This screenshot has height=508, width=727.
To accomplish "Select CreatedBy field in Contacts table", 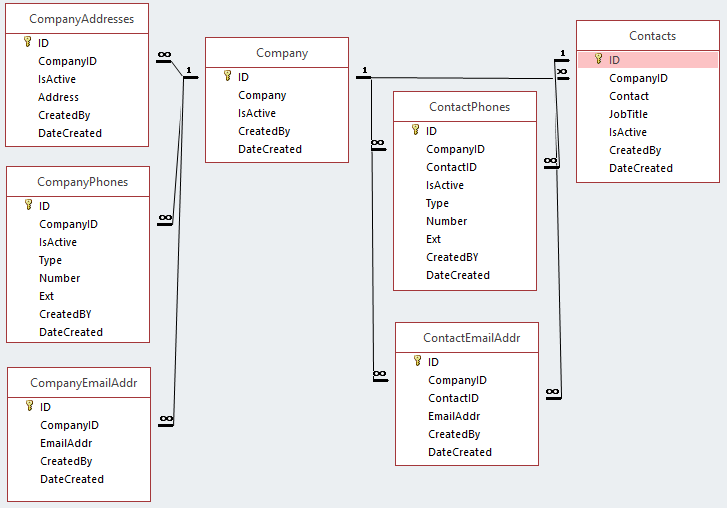I will pos(635,151).
